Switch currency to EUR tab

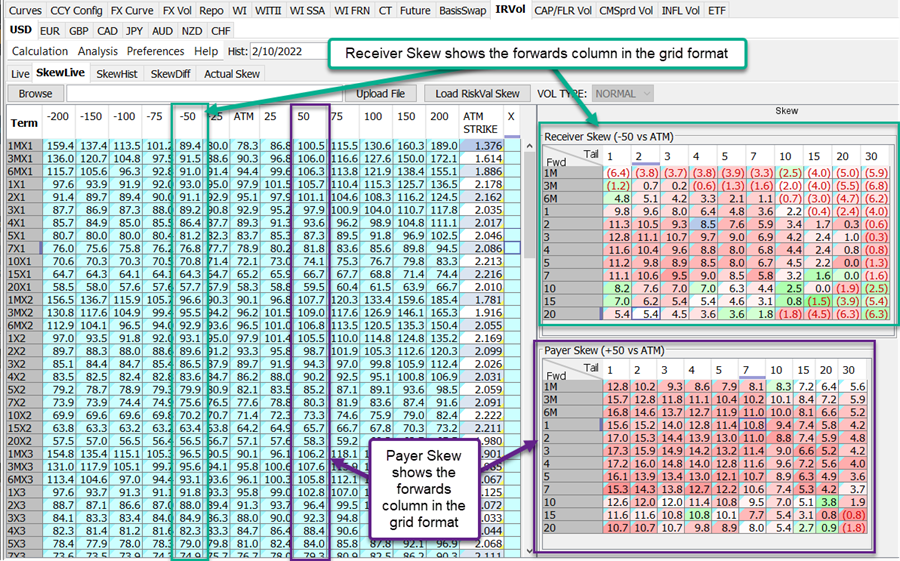tap(50, 31)
